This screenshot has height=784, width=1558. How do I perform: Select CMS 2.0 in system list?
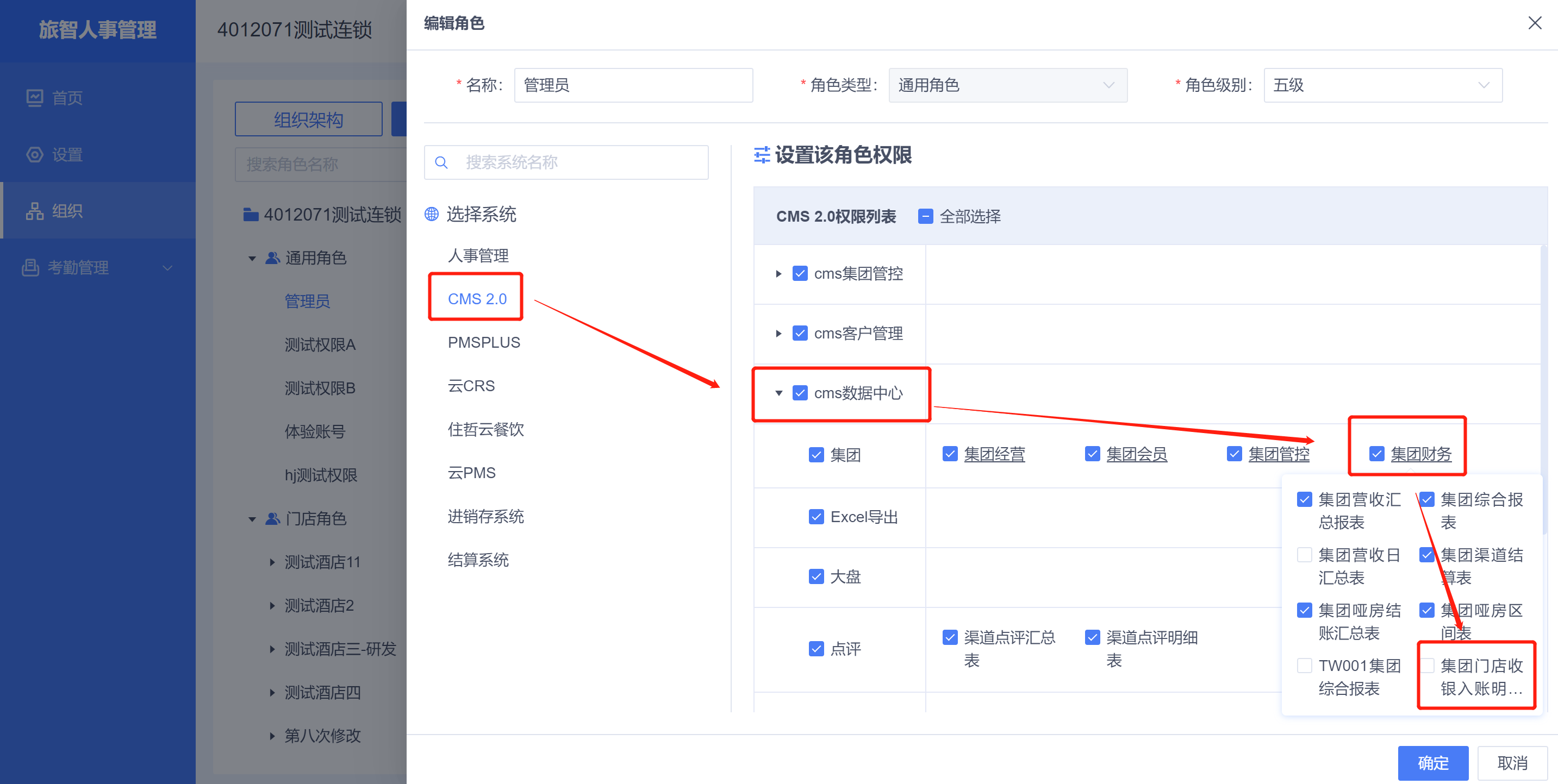[477, 299]
